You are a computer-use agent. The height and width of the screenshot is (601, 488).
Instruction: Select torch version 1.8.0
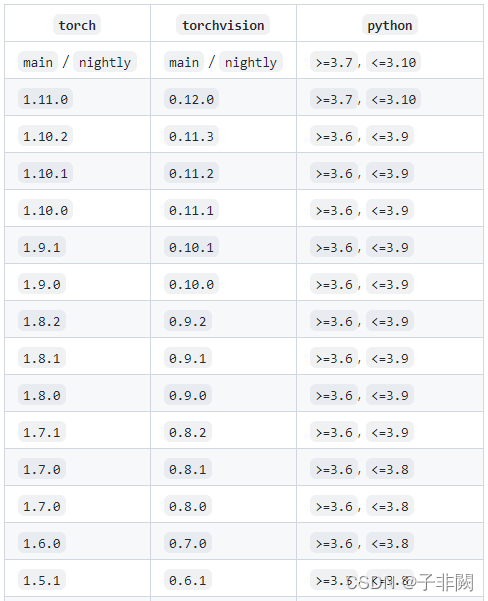(x=42, y=395)
